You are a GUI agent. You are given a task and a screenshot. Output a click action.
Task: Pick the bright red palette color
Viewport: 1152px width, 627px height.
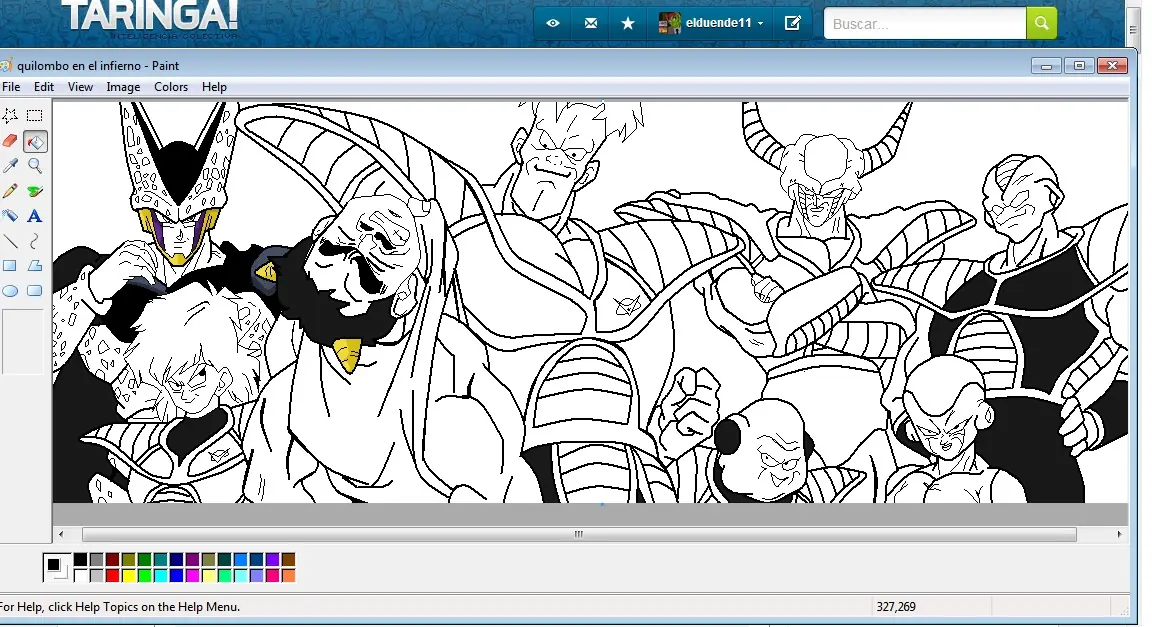point(112,576)
